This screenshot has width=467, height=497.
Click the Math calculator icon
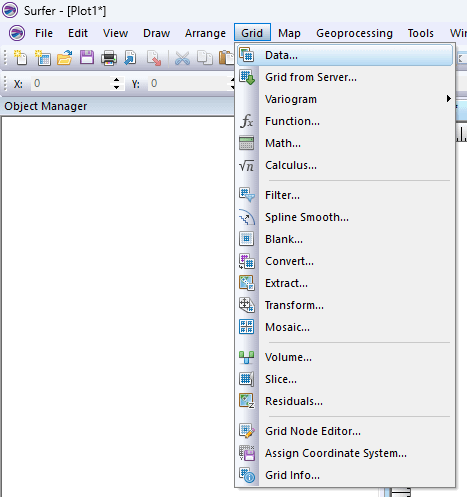[x=247, y=143]
